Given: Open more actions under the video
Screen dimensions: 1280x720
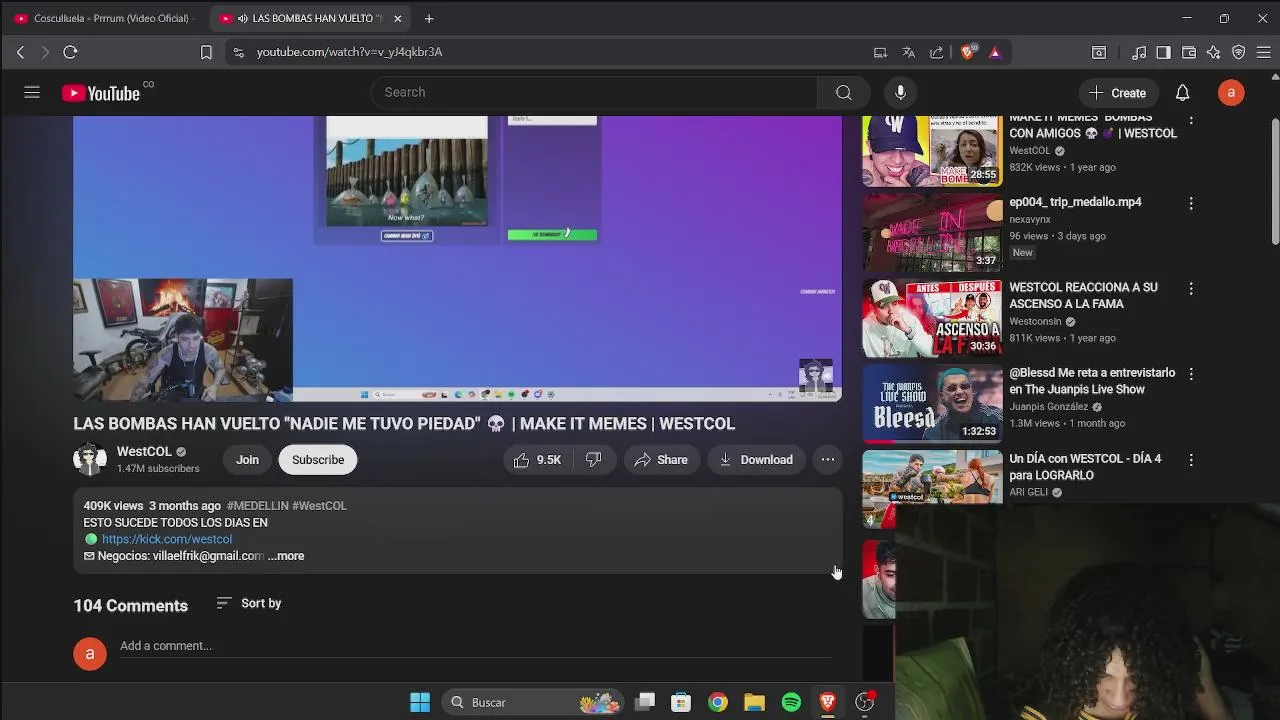Looking at the screenshot, I should (x=828, y=460).
